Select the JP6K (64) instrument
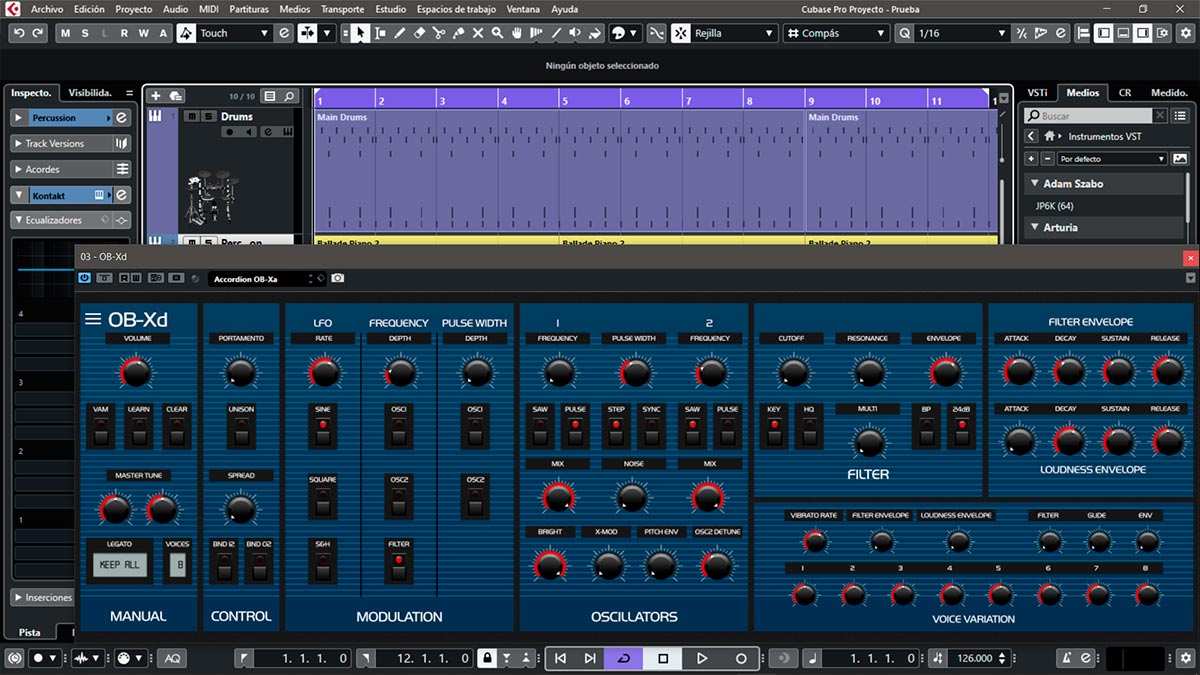The width and height of the screenshot is (1200, 675). (x=1054, y=205)
